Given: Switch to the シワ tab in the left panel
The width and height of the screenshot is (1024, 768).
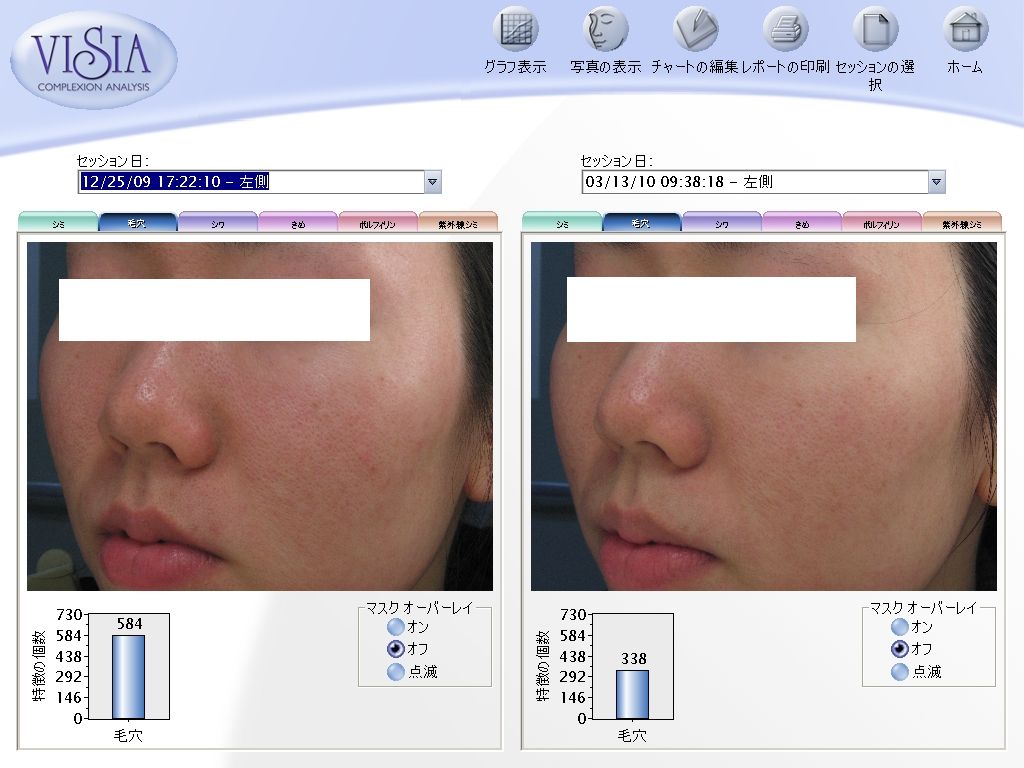Looking at the screenshot, I should pyautogui.click(x=217, y=223).
